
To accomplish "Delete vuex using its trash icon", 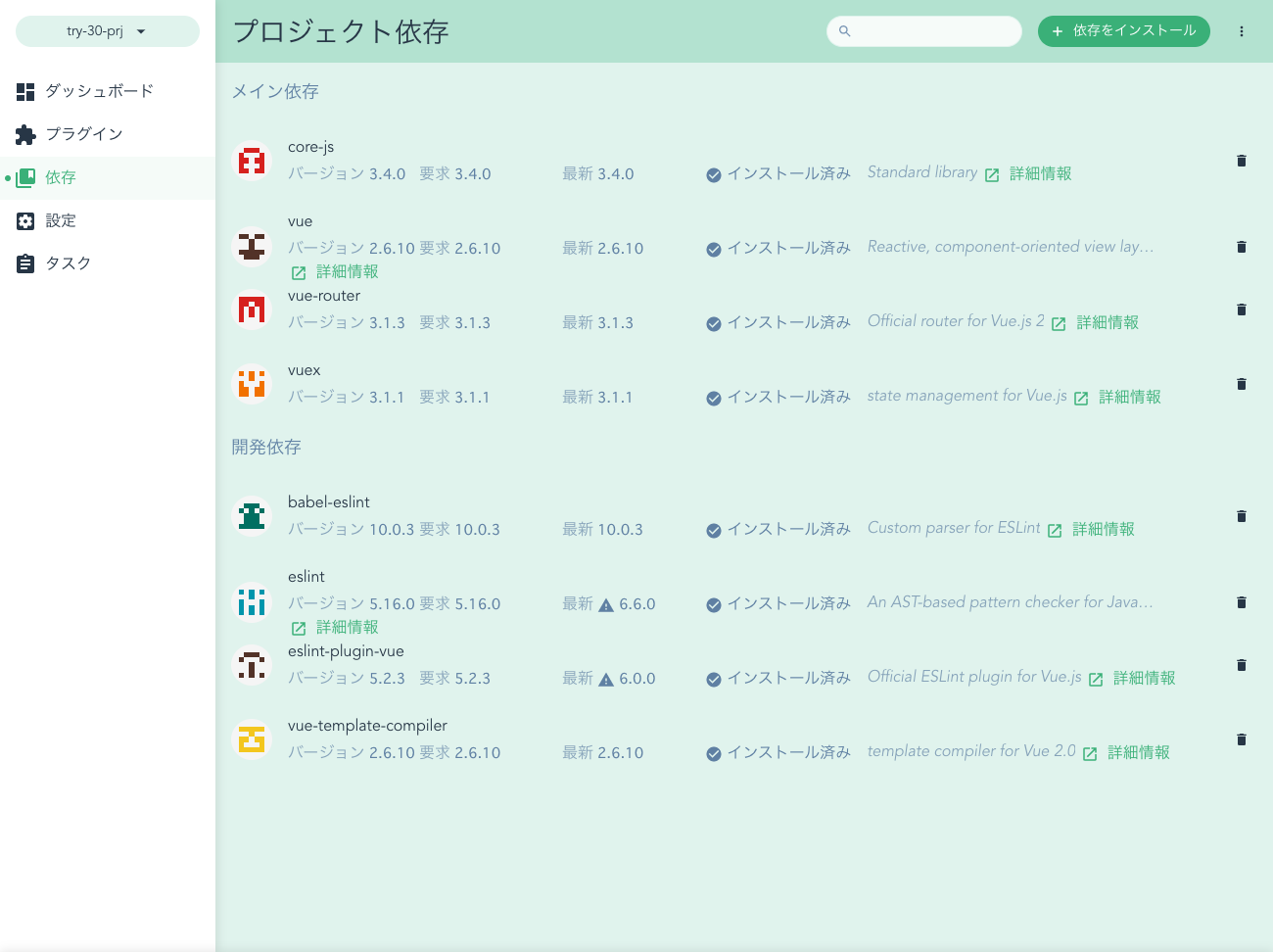I will (x=1242, y=384).
